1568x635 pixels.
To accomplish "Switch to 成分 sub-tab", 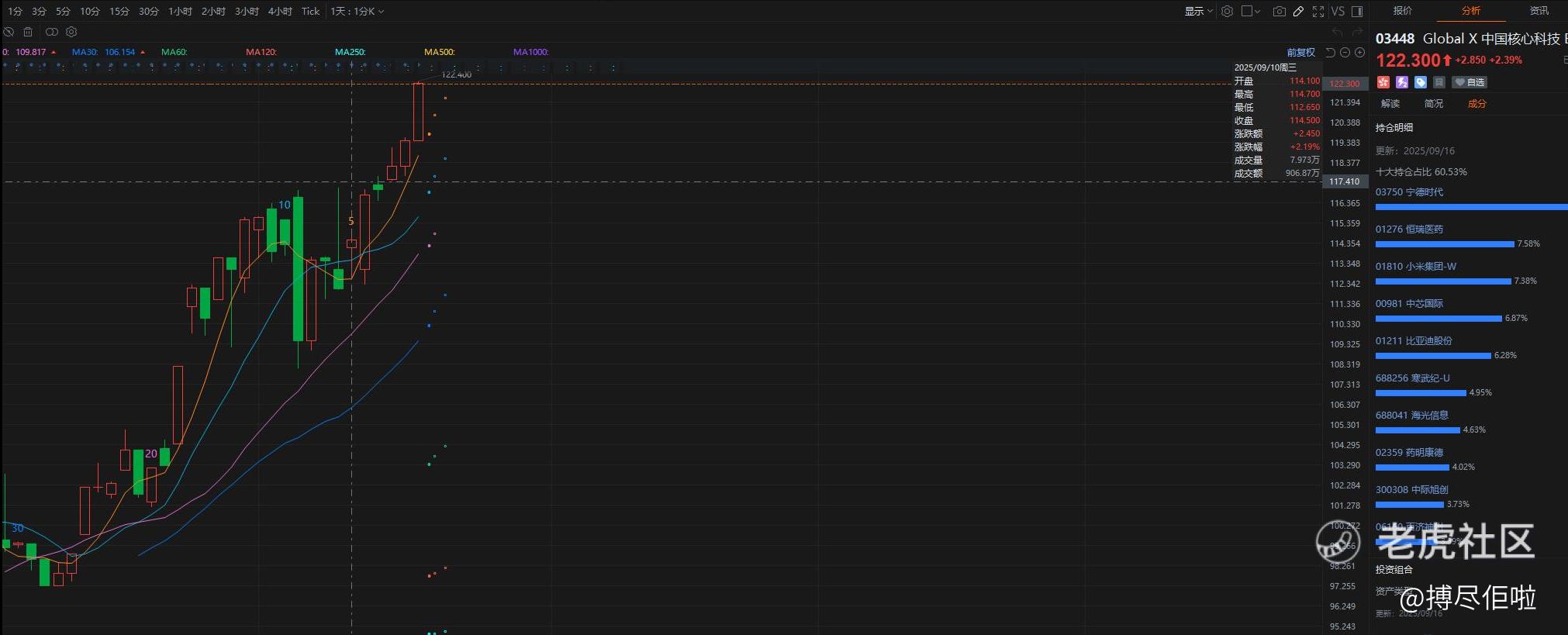I will (x=1477, y=103).
